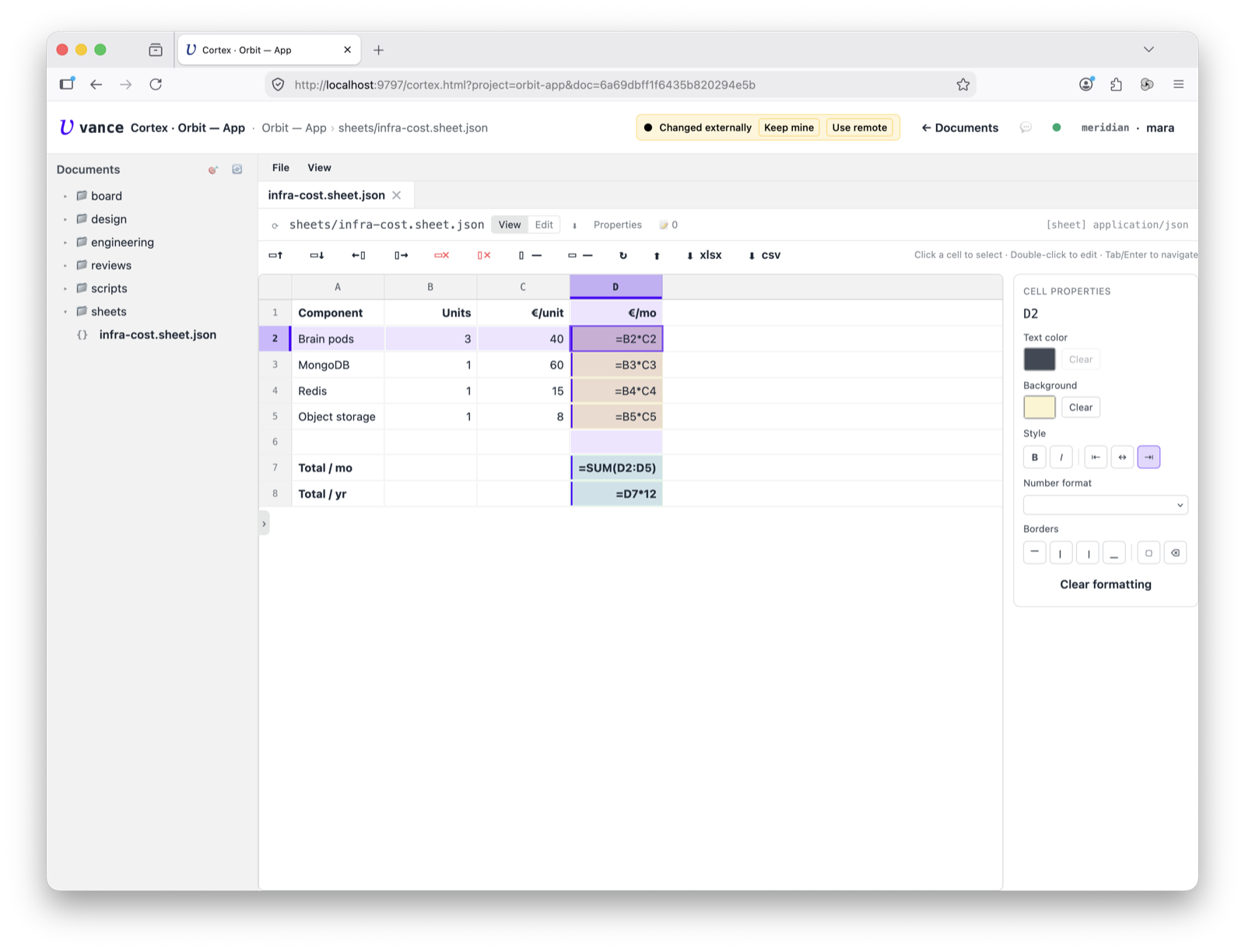This screenshot has height=952, width=1245.
Task: Expand the engineering folder
Action: [x=65, y=243]
